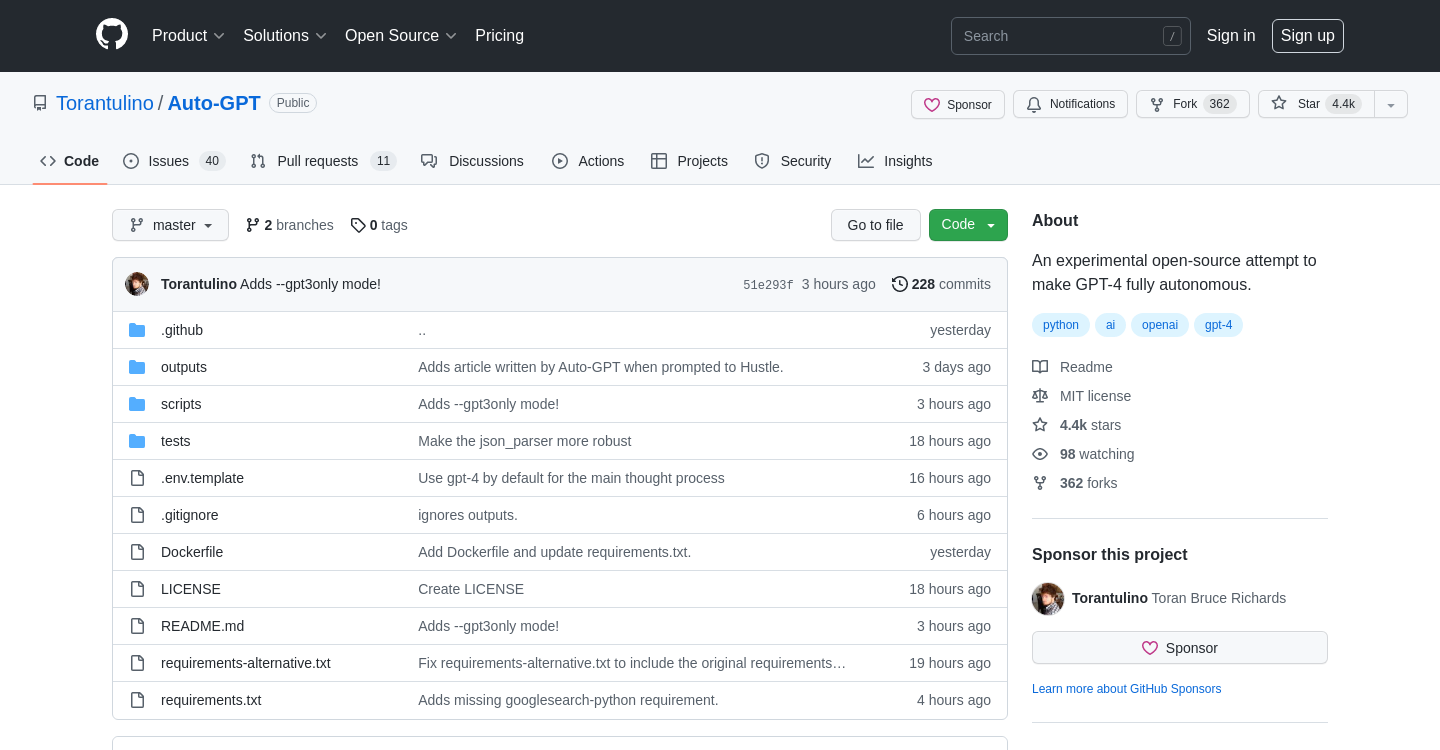
Task: Click the Go to file button
Action: pos(875,225)
